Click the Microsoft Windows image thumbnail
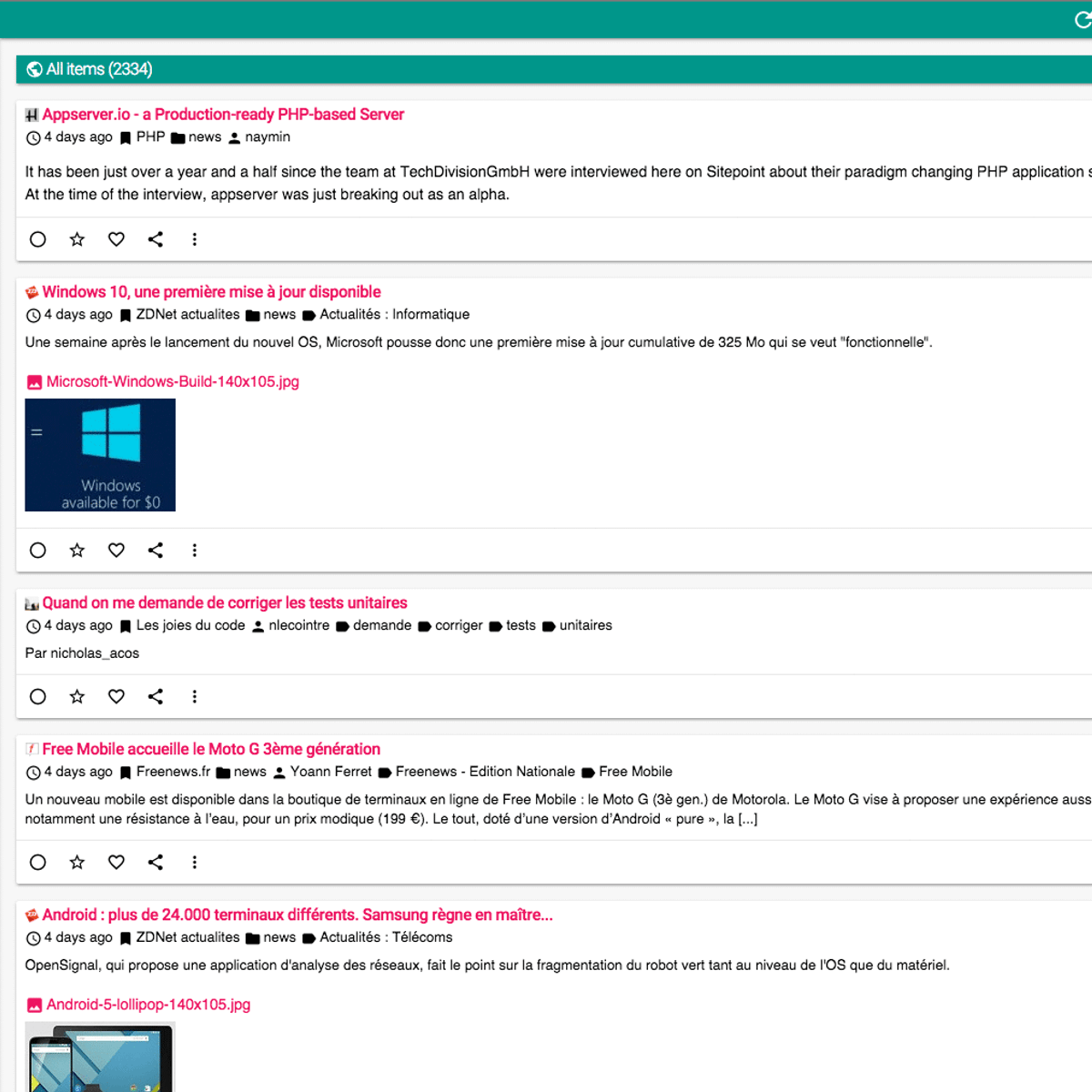 (100, 455)
